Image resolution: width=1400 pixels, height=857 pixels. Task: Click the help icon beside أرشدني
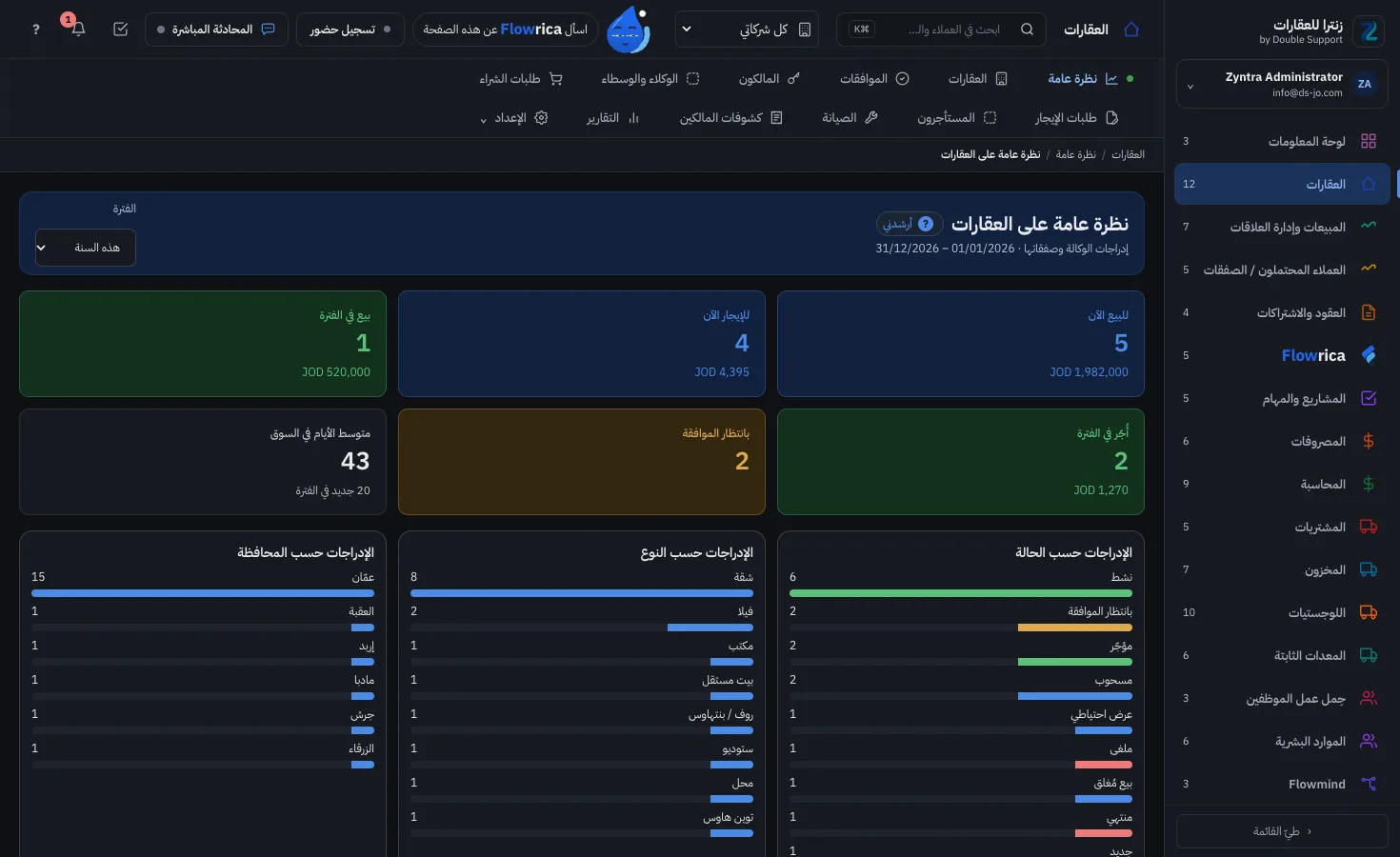click(925, 224)
